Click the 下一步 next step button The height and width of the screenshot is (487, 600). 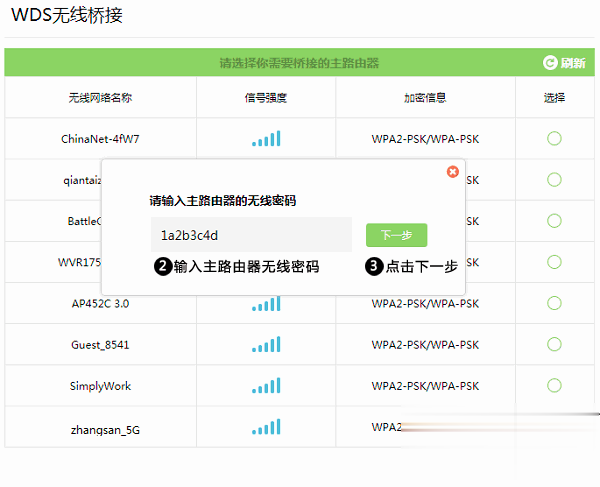point(396,235)
